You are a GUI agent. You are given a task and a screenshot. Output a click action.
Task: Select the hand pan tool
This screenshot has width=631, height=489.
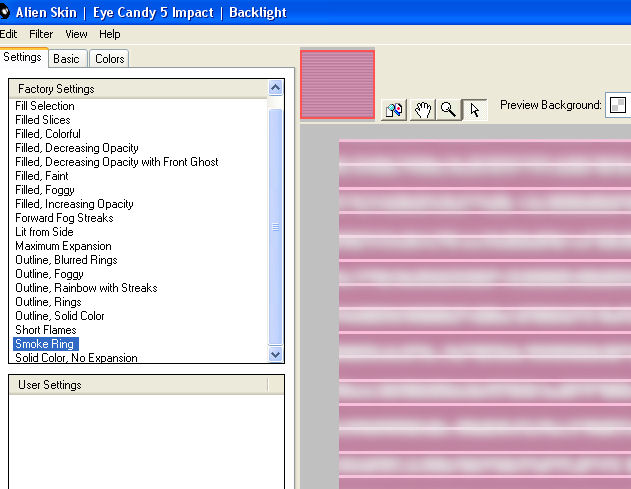422,109
